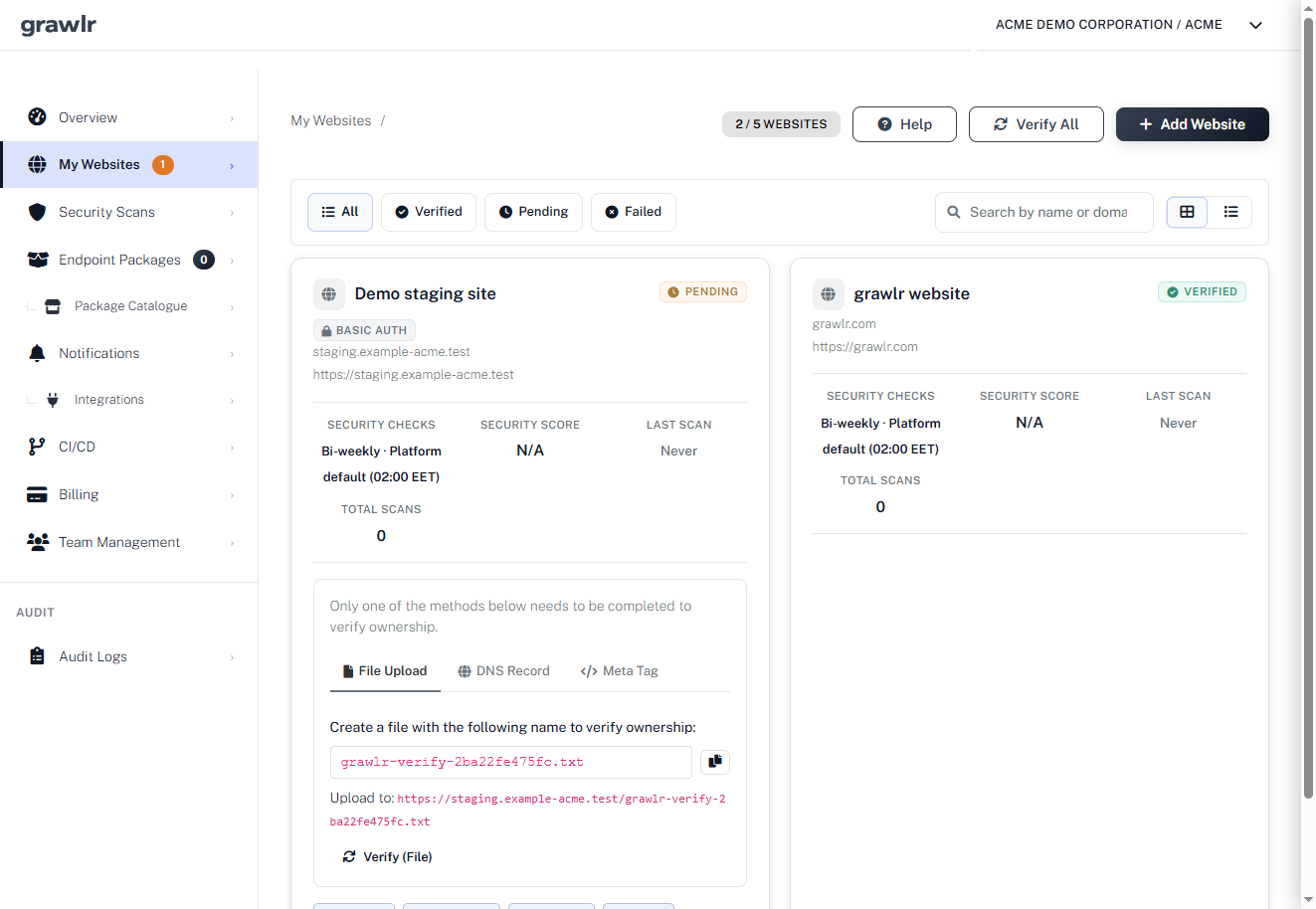The image size is (1316, 909).
Task: Click the Verify All button
Action: pos(1036,124)
